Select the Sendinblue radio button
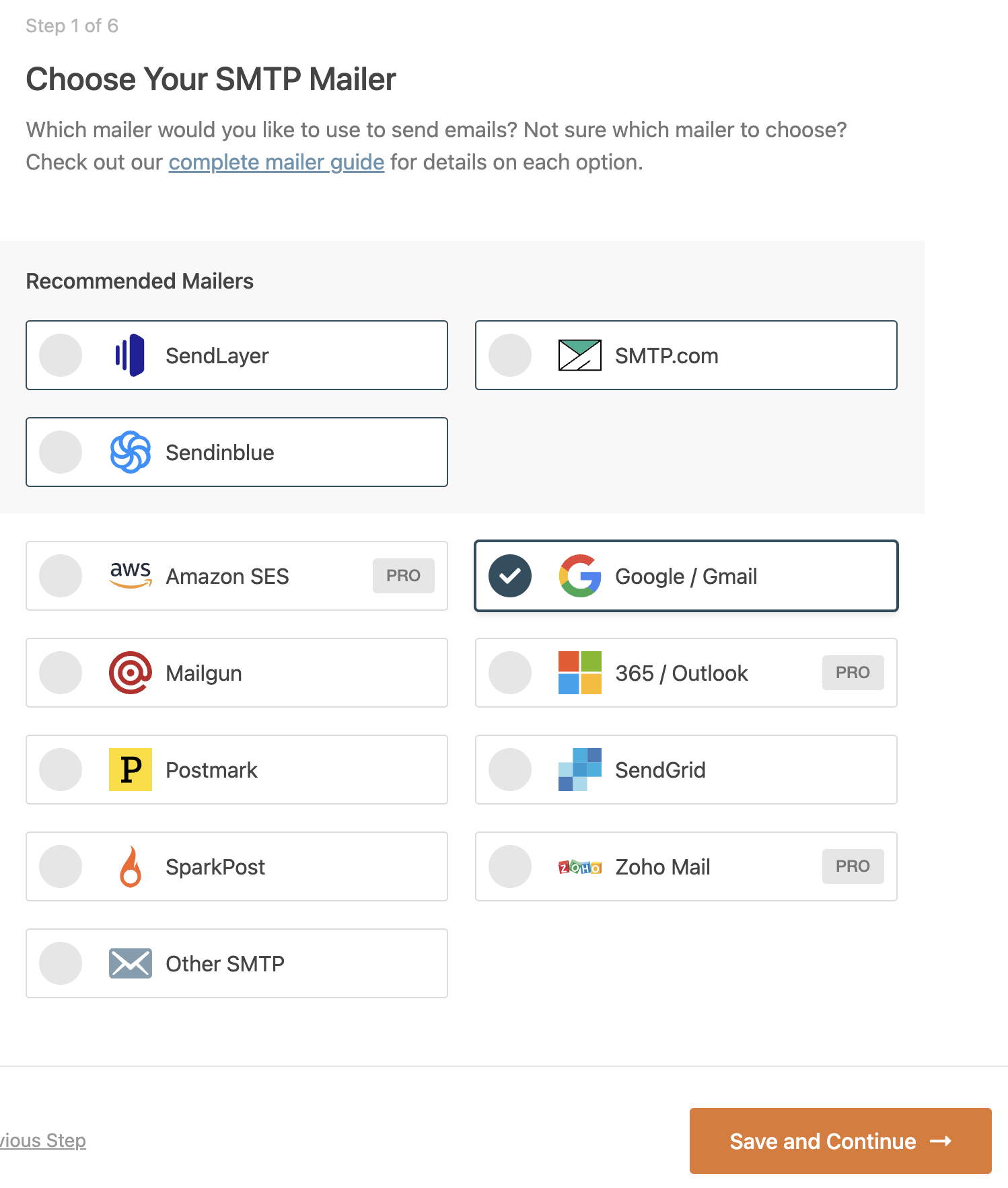This screenshot has width=1008, height=1188. pyautogui.click(x=61, y=452)
